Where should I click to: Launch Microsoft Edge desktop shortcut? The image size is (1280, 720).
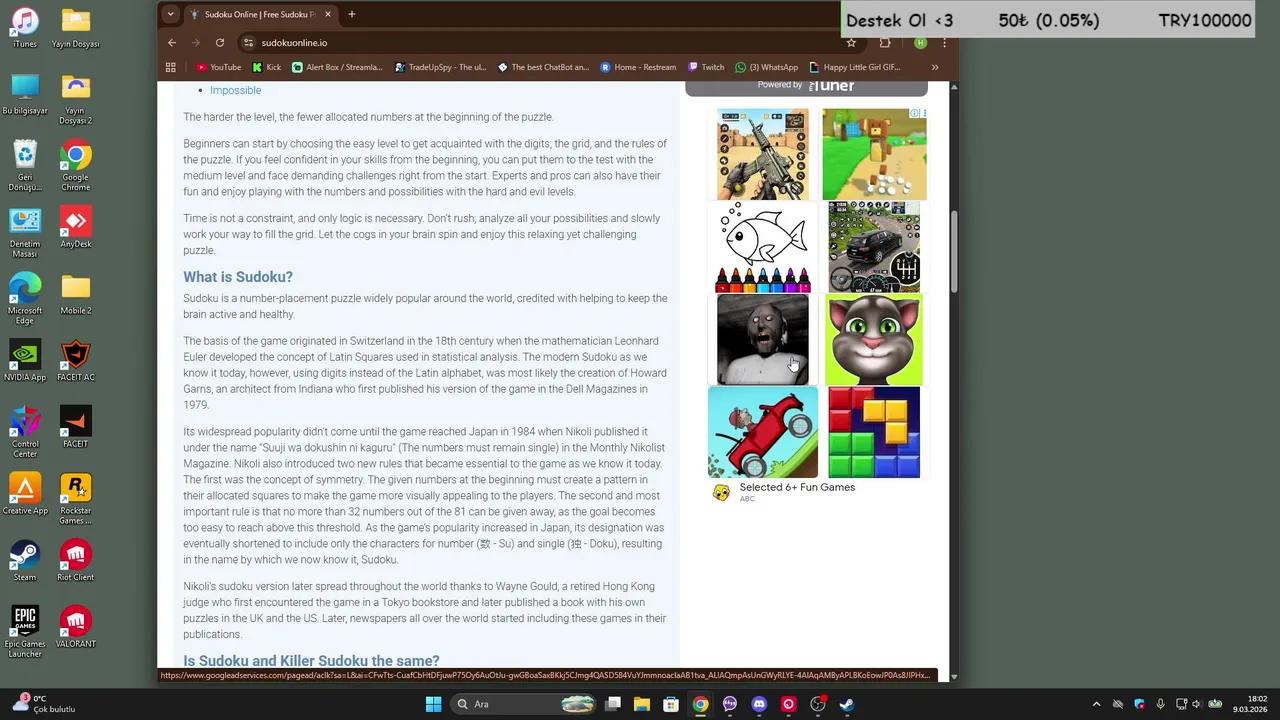[x=25, y=298]
